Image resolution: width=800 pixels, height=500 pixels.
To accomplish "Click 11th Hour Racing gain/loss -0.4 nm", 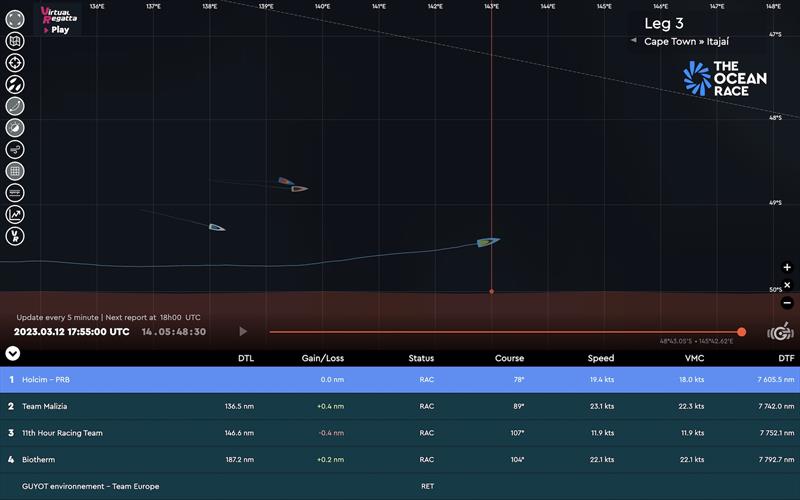I will point(331,433).
